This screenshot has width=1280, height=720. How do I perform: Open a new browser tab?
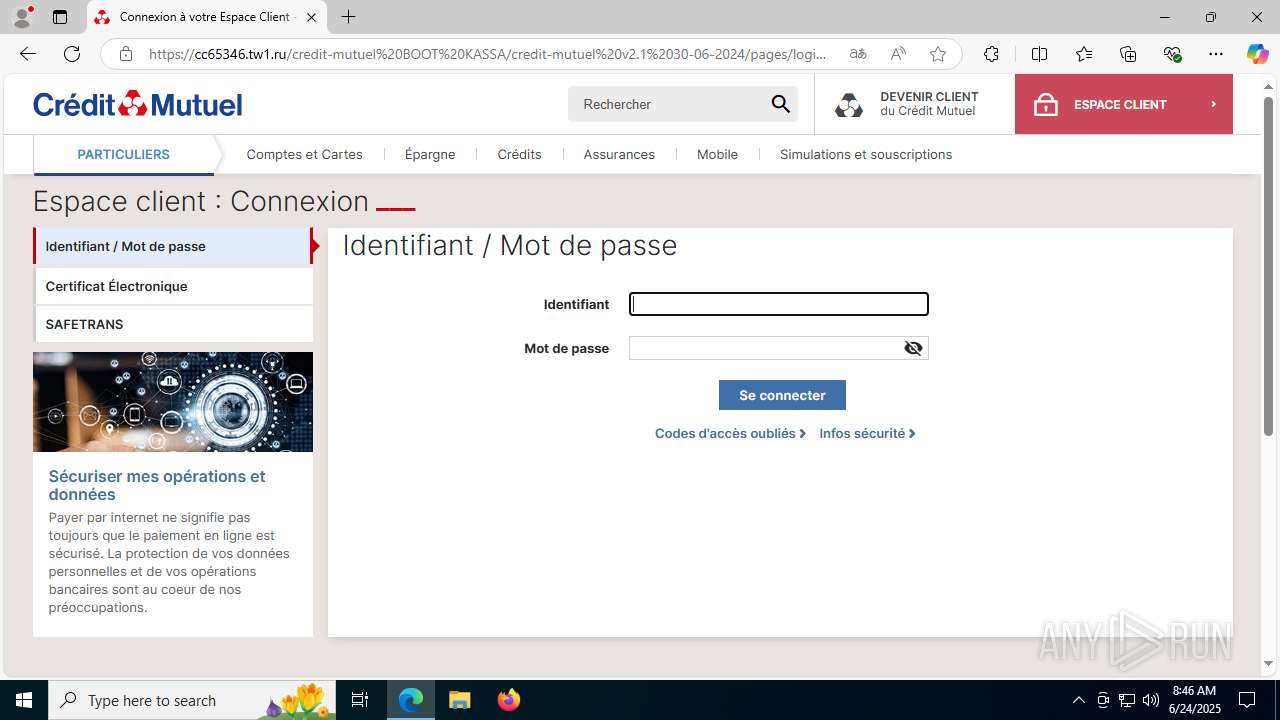(x=348, y=17)
